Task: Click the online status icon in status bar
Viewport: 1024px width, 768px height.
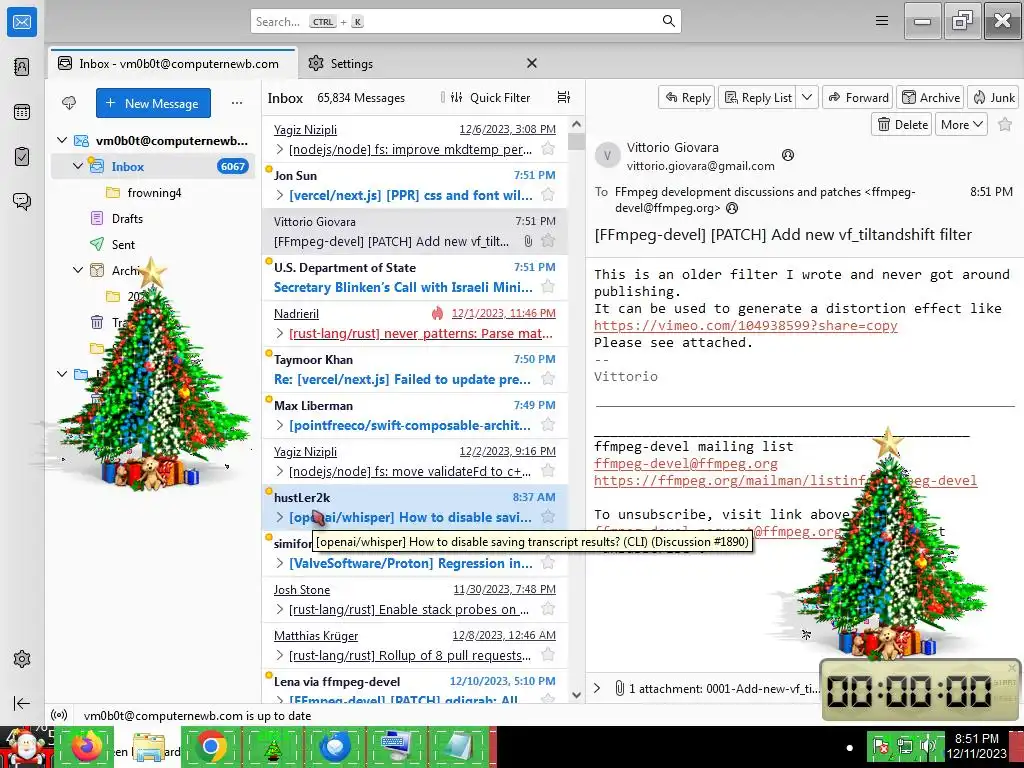Action: (x=59, y=715)
